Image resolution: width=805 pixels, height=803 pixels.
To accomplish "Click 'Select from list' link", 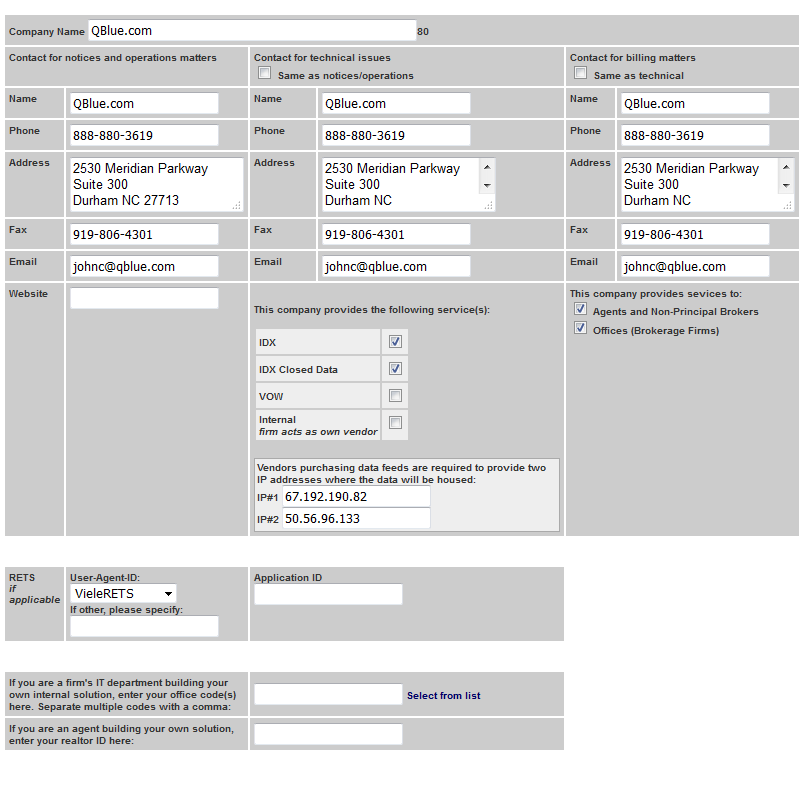I will pos(443,696).
